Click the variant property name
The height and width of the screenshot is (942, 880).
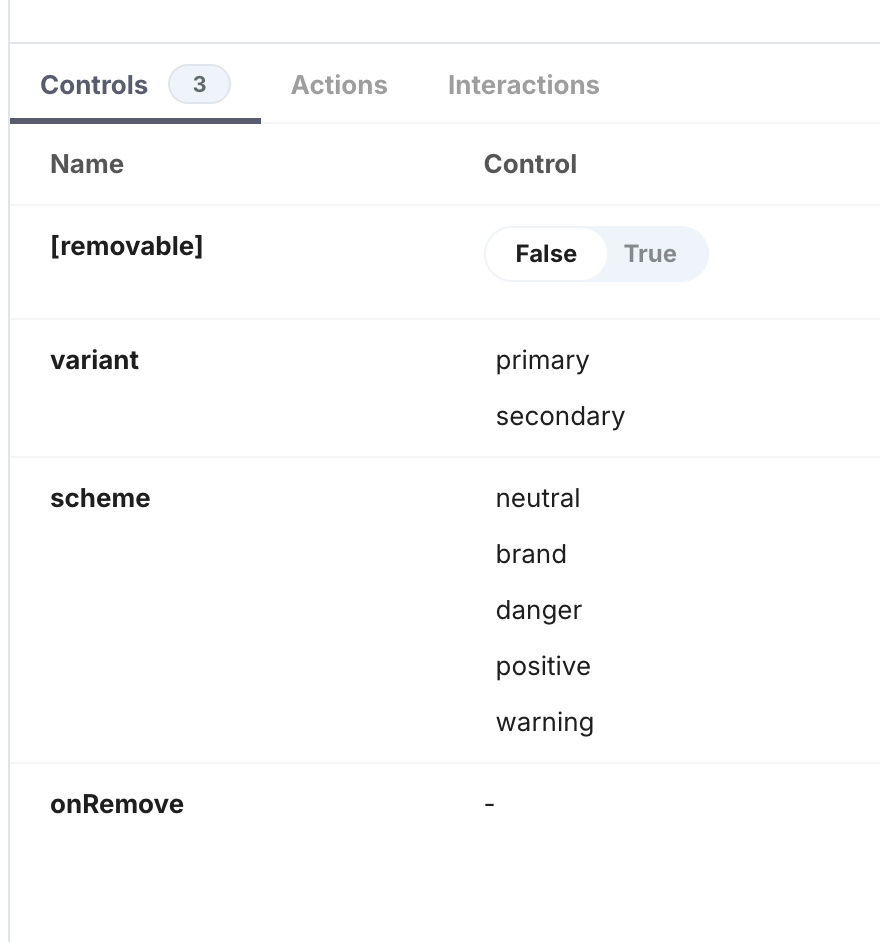(94, 360)
